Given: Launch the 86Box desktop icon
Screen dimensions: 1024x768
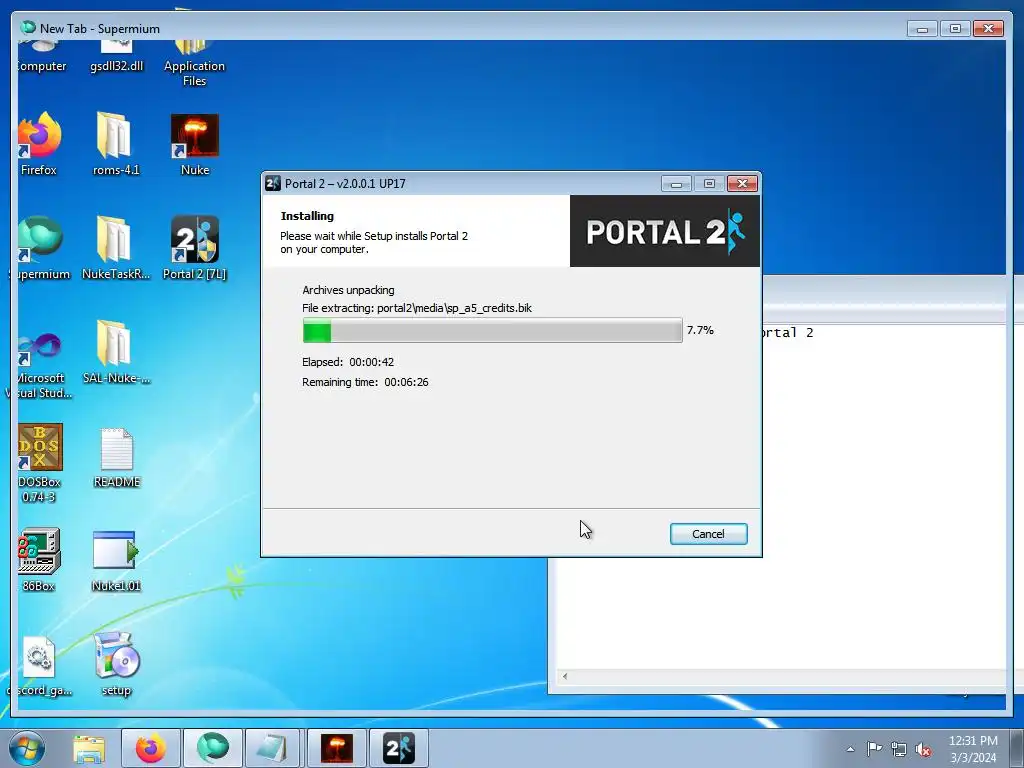Looking at the screenshot, I should (39, 560).
